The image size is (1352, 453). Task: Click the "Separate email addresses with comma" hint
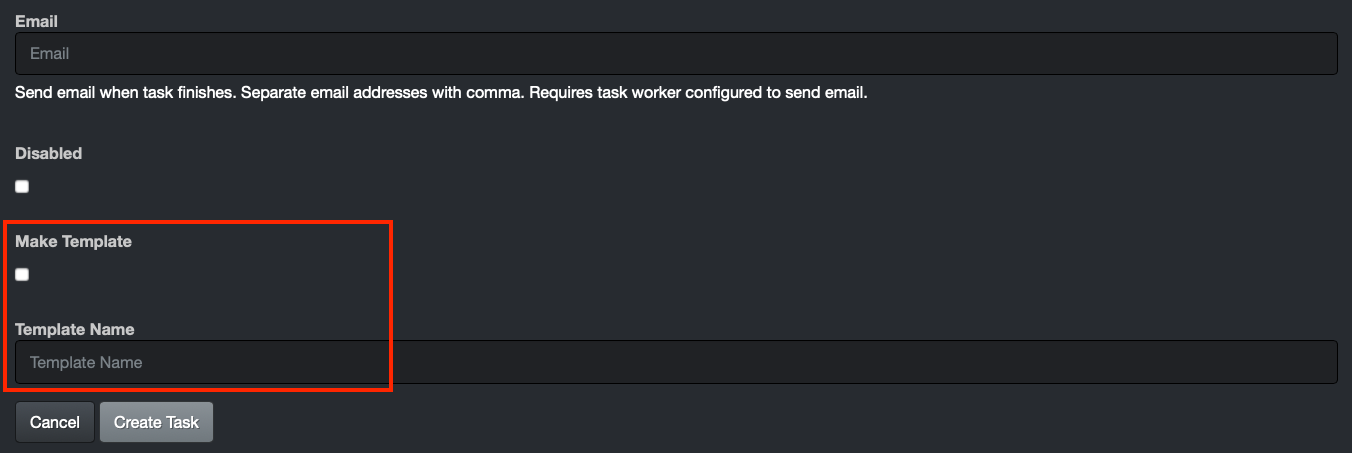coord(383,94)
